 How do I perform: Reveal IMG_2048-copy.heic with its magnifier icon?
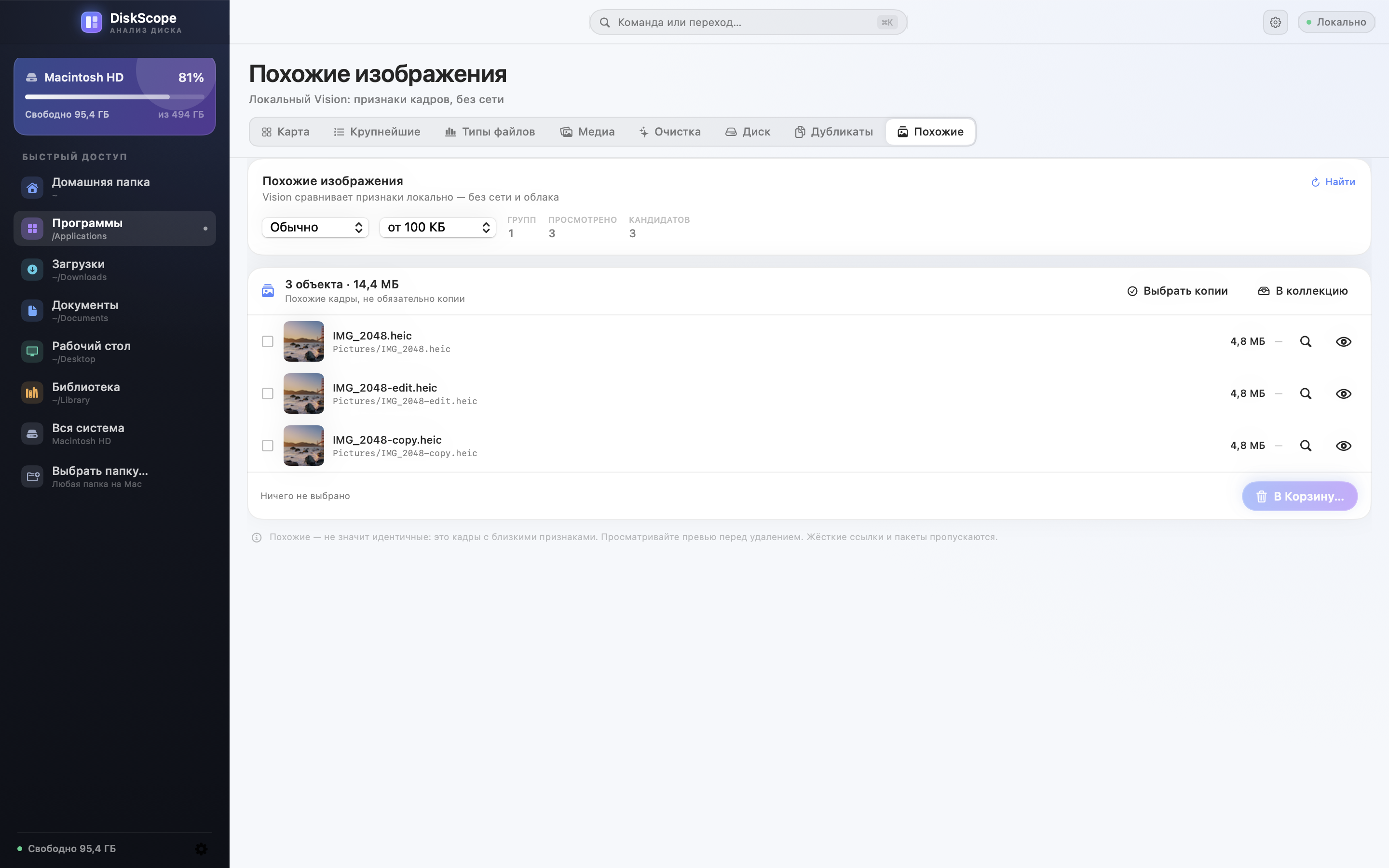(x=1306, y=446)
